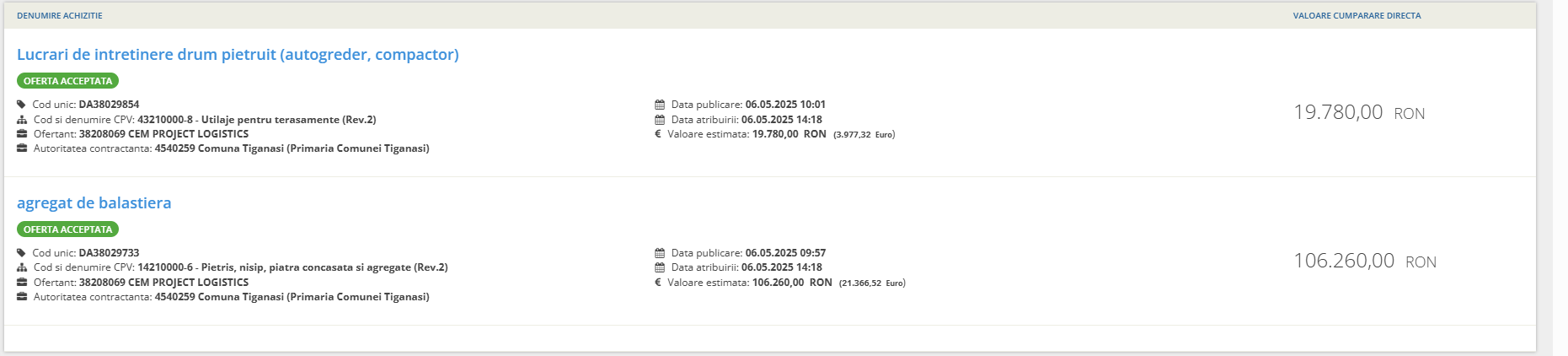Click the DENUMIRE ACHIZITIE column header
Screen dimensions: 1568x356
(60, 15)
